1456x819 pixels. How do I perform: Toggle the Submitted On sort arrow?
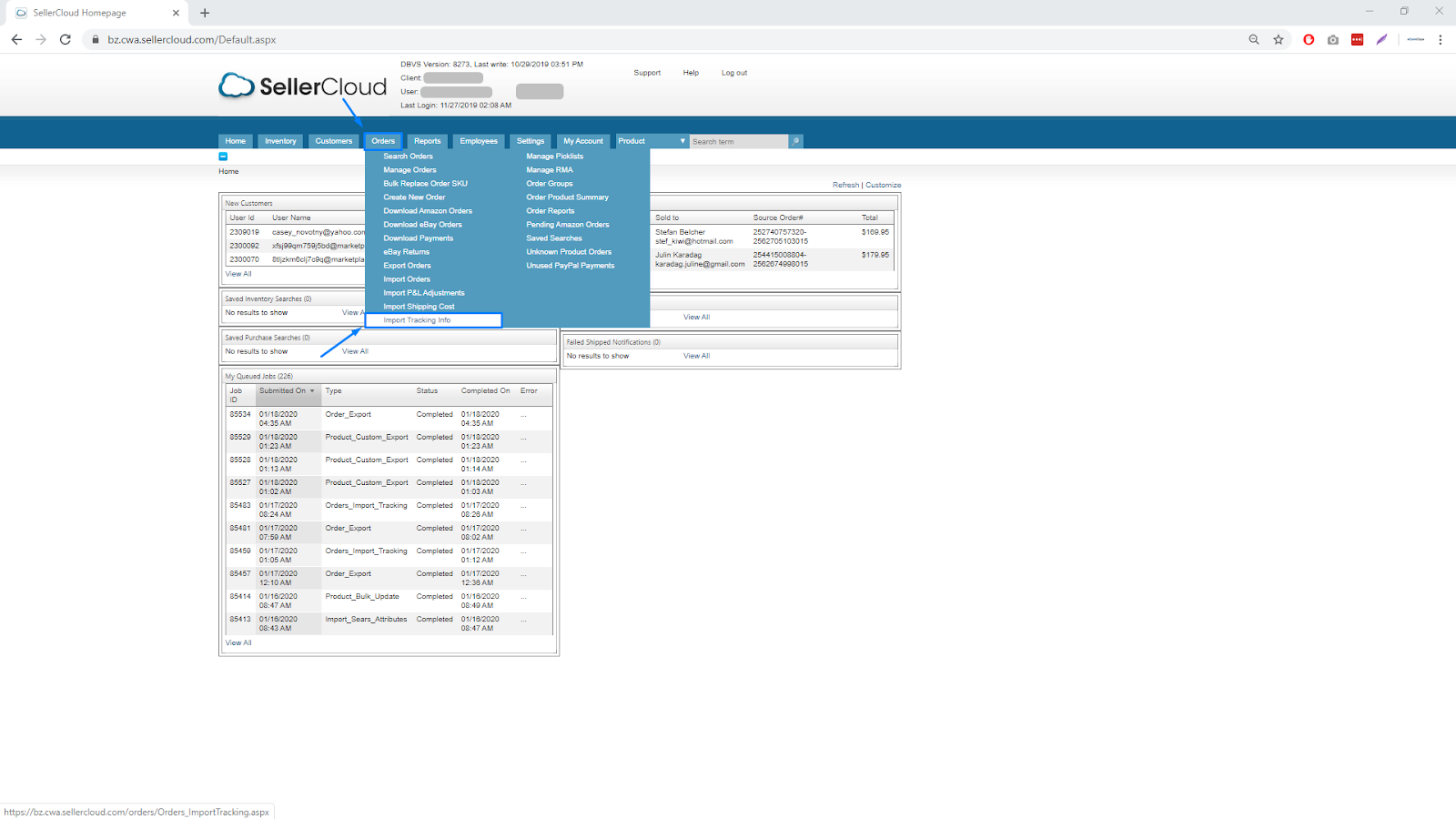click(312, 391)
